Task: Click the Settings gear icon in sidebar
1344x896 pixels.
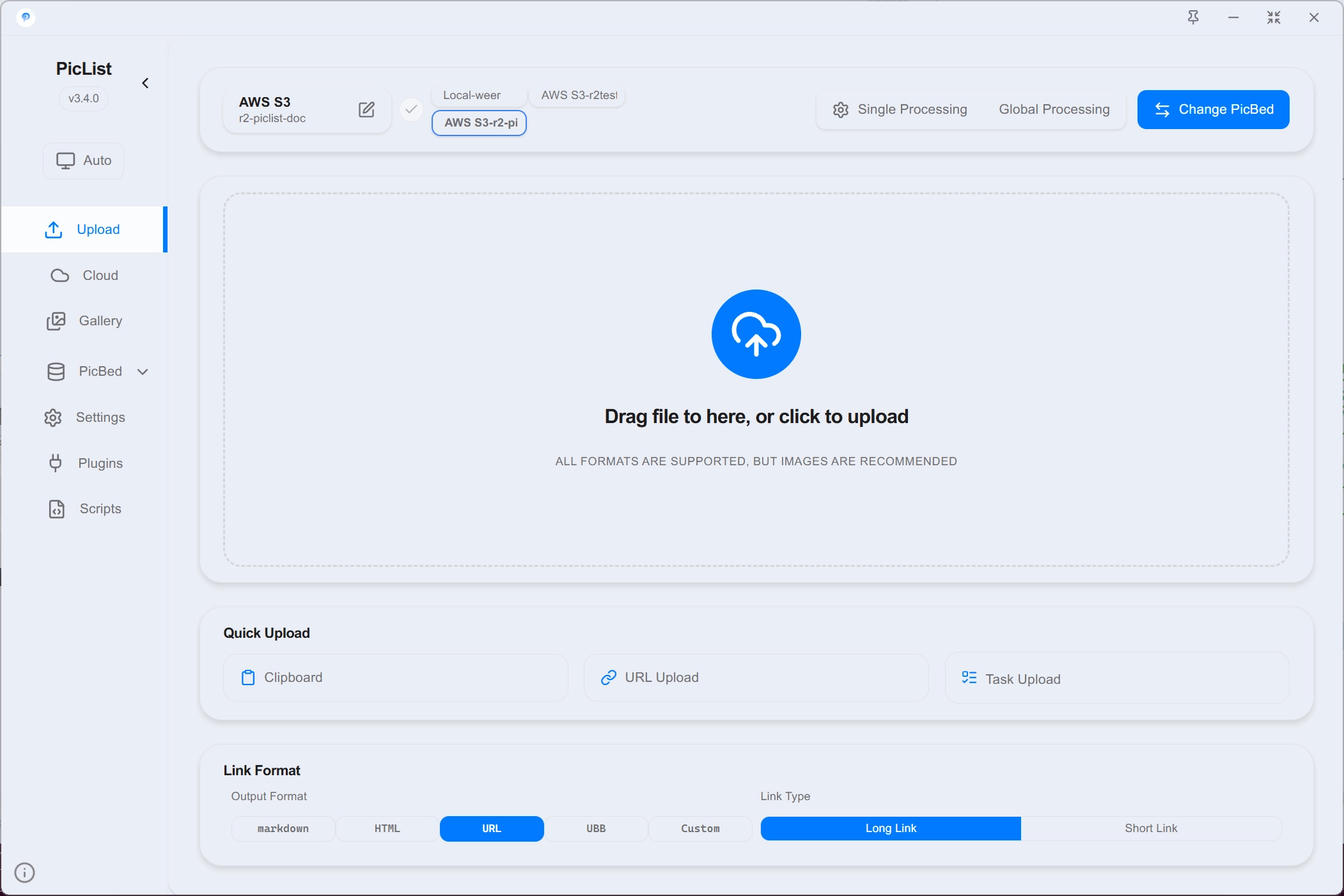Action: (x=53, y=418)
